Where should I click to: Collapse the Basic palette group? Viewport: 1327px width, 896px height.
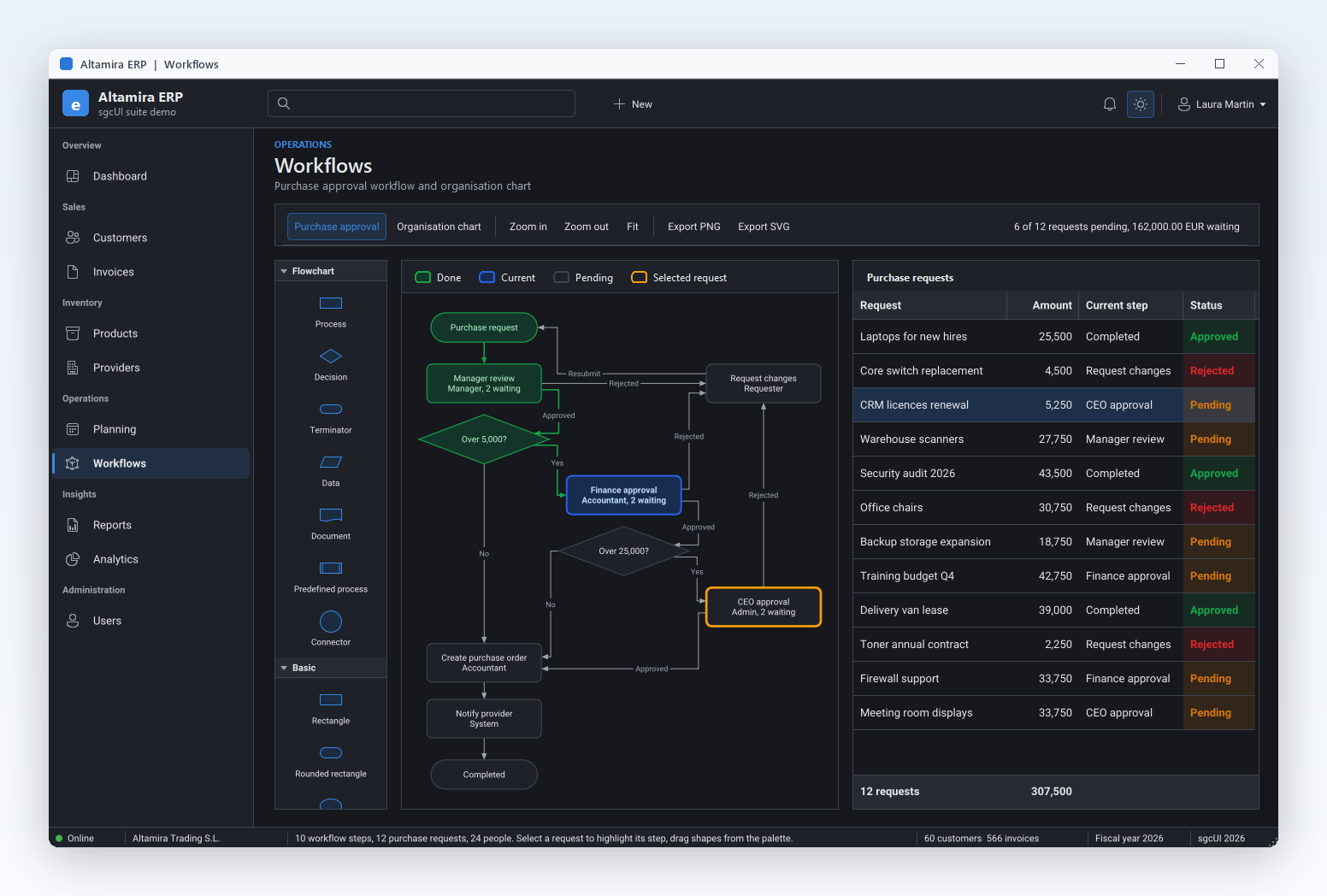tap(331, 668)
